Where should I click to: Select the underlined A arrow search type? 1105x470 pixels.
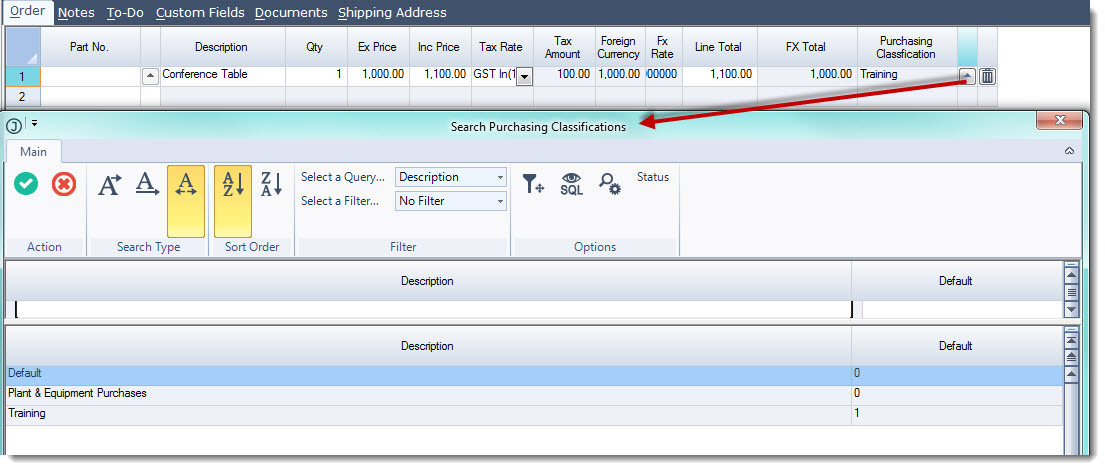point(147,185)
